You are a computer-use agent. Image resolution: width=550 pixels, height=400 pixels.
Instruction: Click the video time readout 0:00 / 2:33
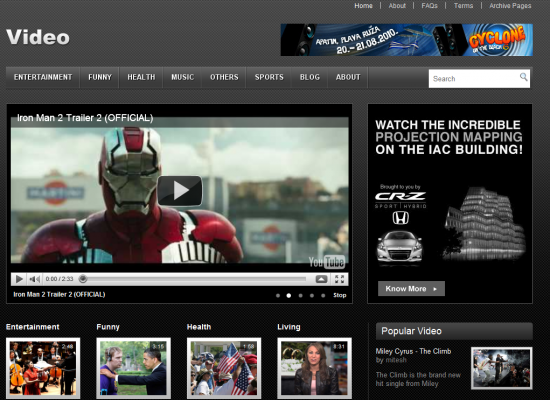click(59, 279)
